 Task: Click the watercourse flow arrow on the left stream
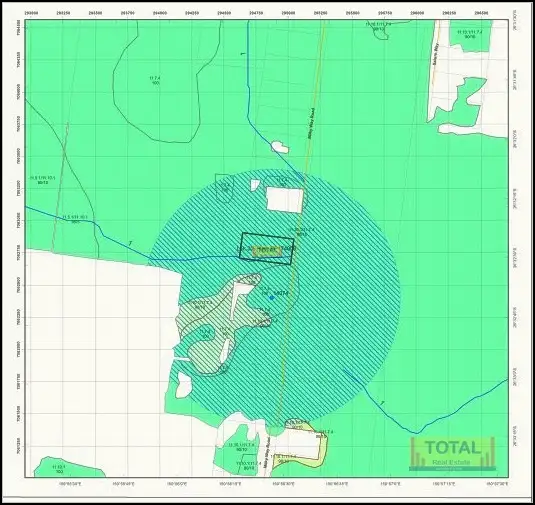[x=130, y=243]
